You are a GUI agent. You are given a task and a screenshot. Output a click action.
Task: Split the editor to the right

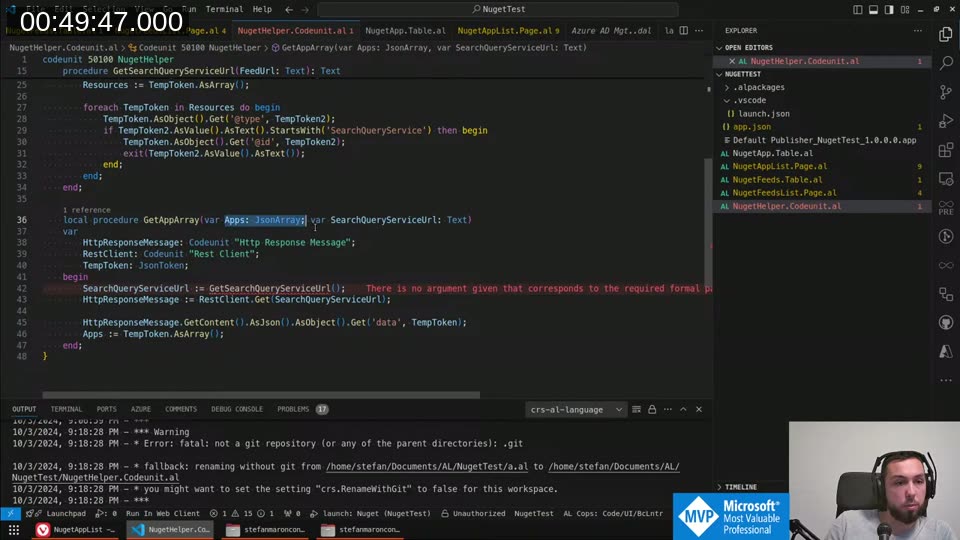click(683, 31)
